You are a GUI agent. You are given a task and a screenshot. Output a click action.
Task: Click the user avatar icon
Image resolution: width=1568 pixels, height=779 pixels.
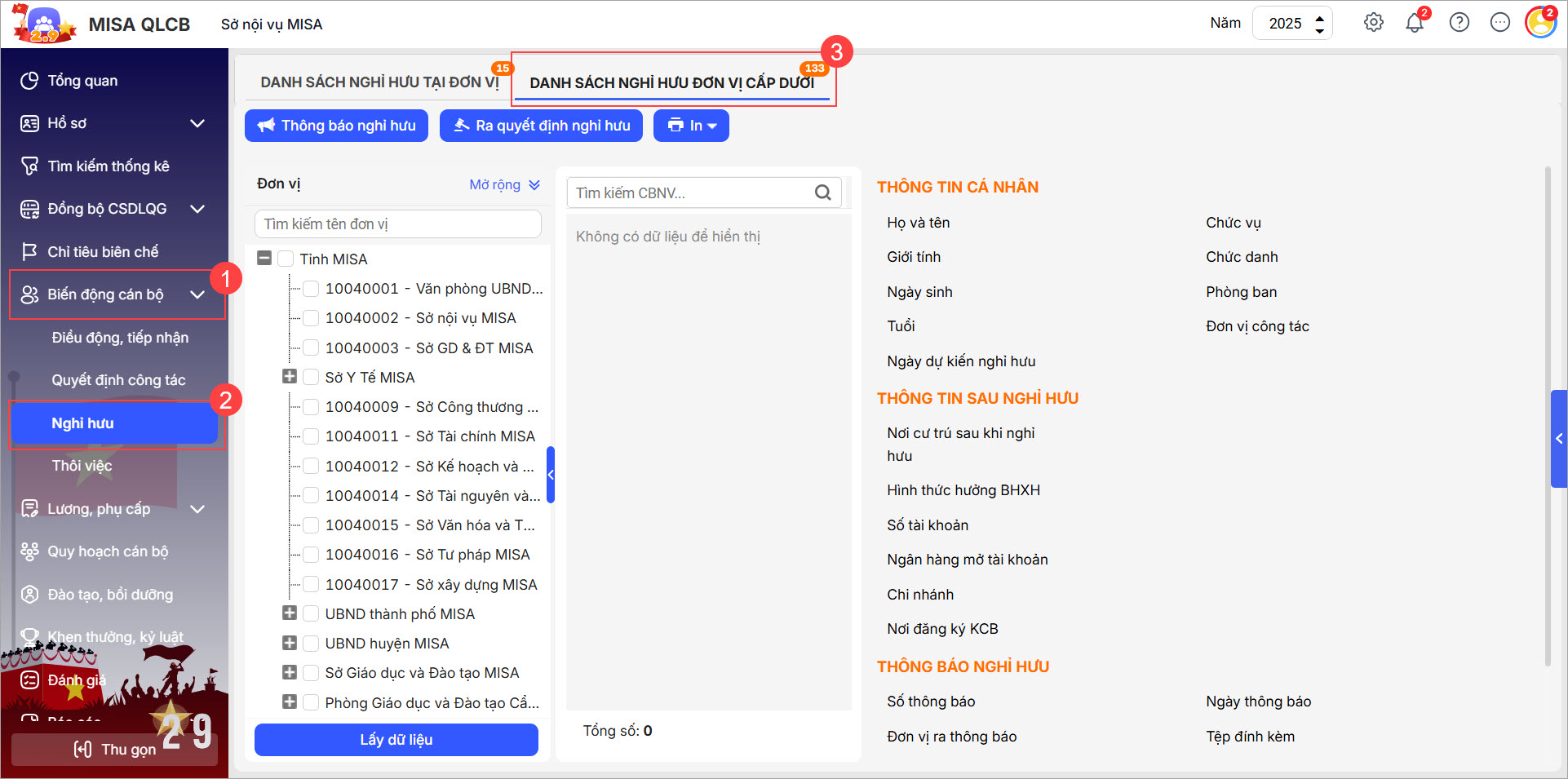coord(1540,23)
